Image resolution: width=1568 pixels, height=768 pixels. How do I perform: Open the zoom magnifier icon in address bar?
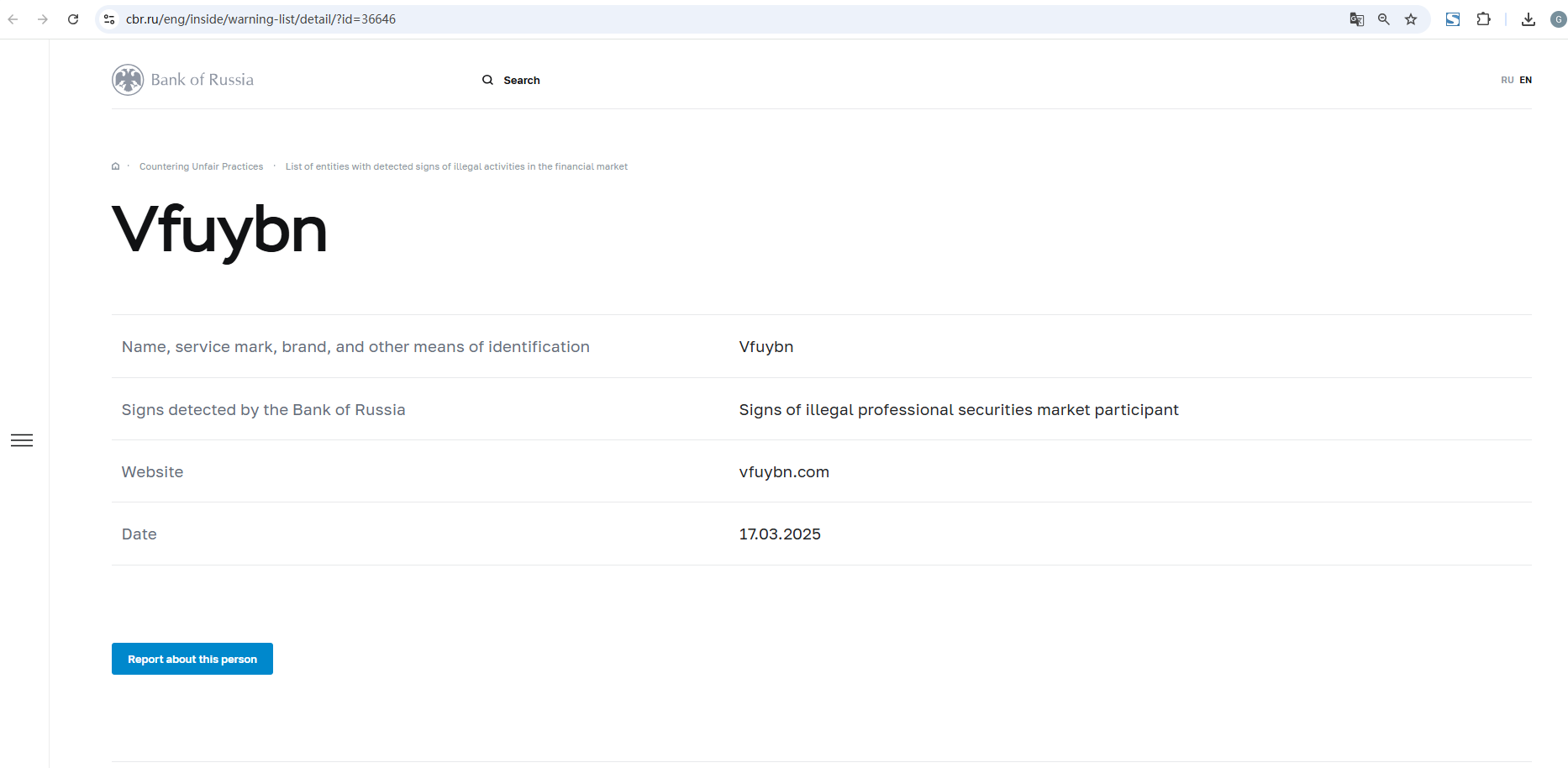tap(1383, 19)
